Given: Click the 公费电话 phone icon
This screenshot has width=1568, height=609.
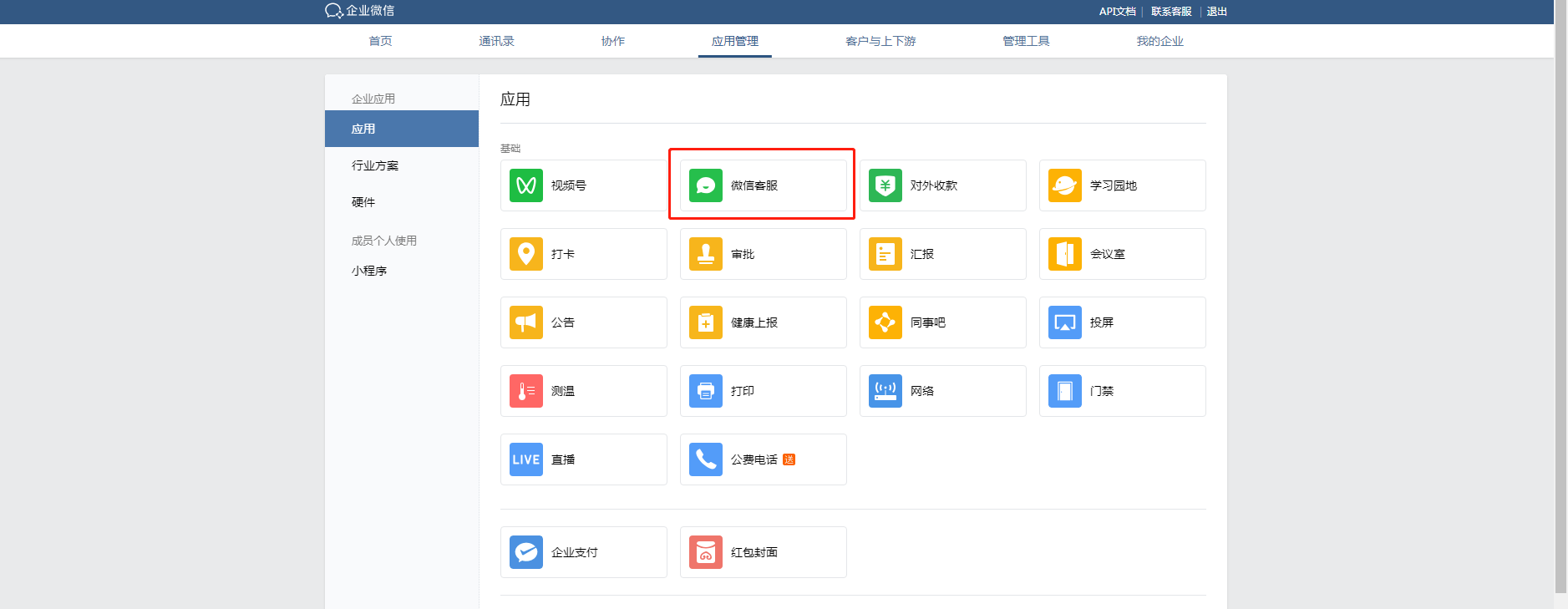Looking at the screenshot, I should (706, 459).
